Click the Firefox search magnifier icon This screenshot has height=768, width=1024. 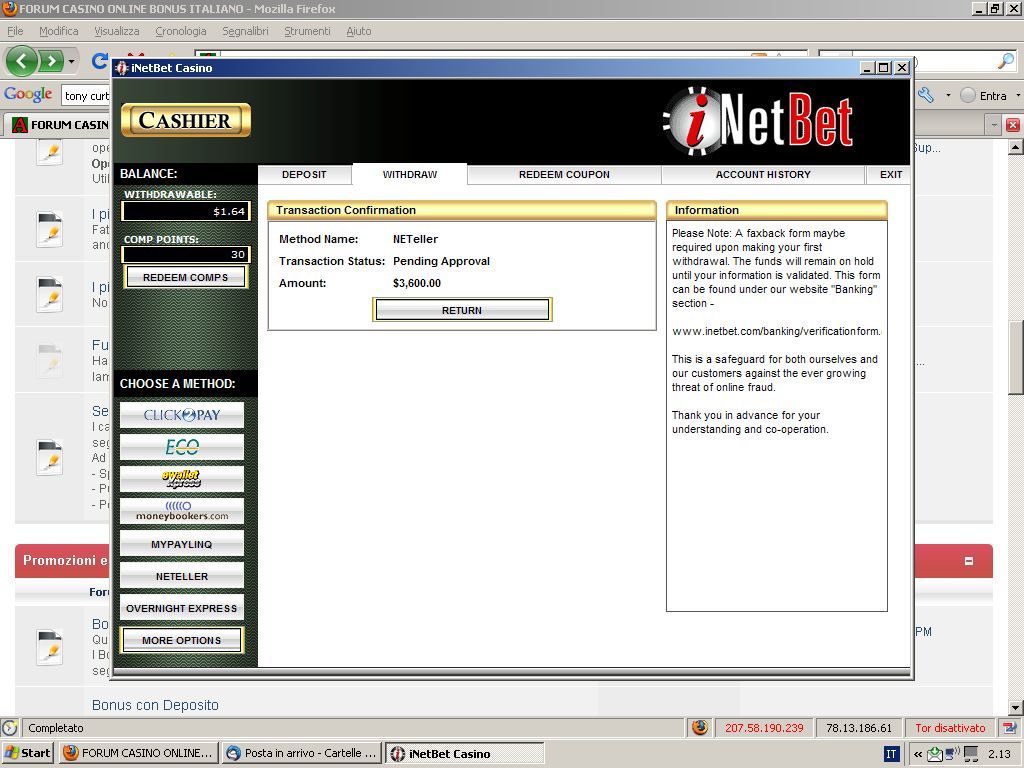1006,61
